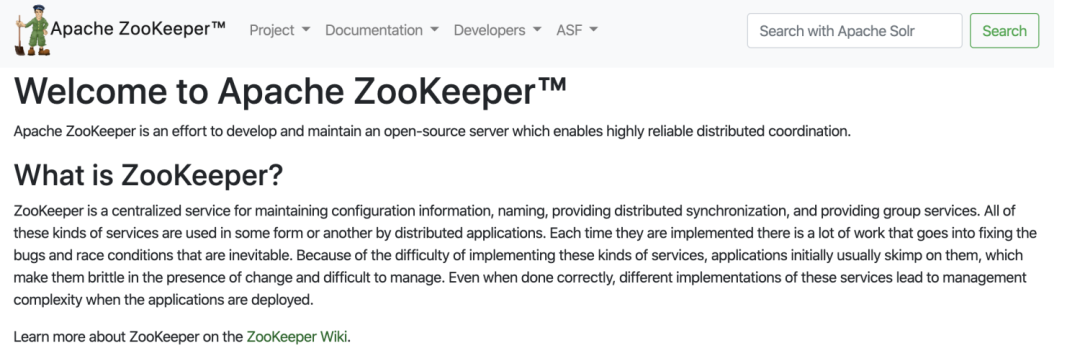The height and width of the screenshot is (364, 1080).
Task: Click the green Search button
Action: point(1004,30)
